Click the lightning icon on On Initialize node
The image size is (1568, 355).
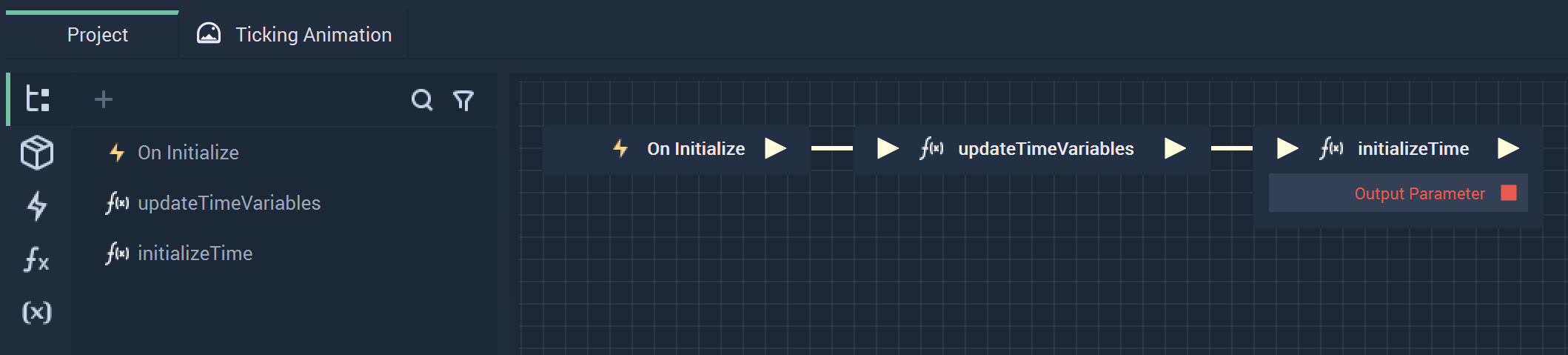coord(620,148)
